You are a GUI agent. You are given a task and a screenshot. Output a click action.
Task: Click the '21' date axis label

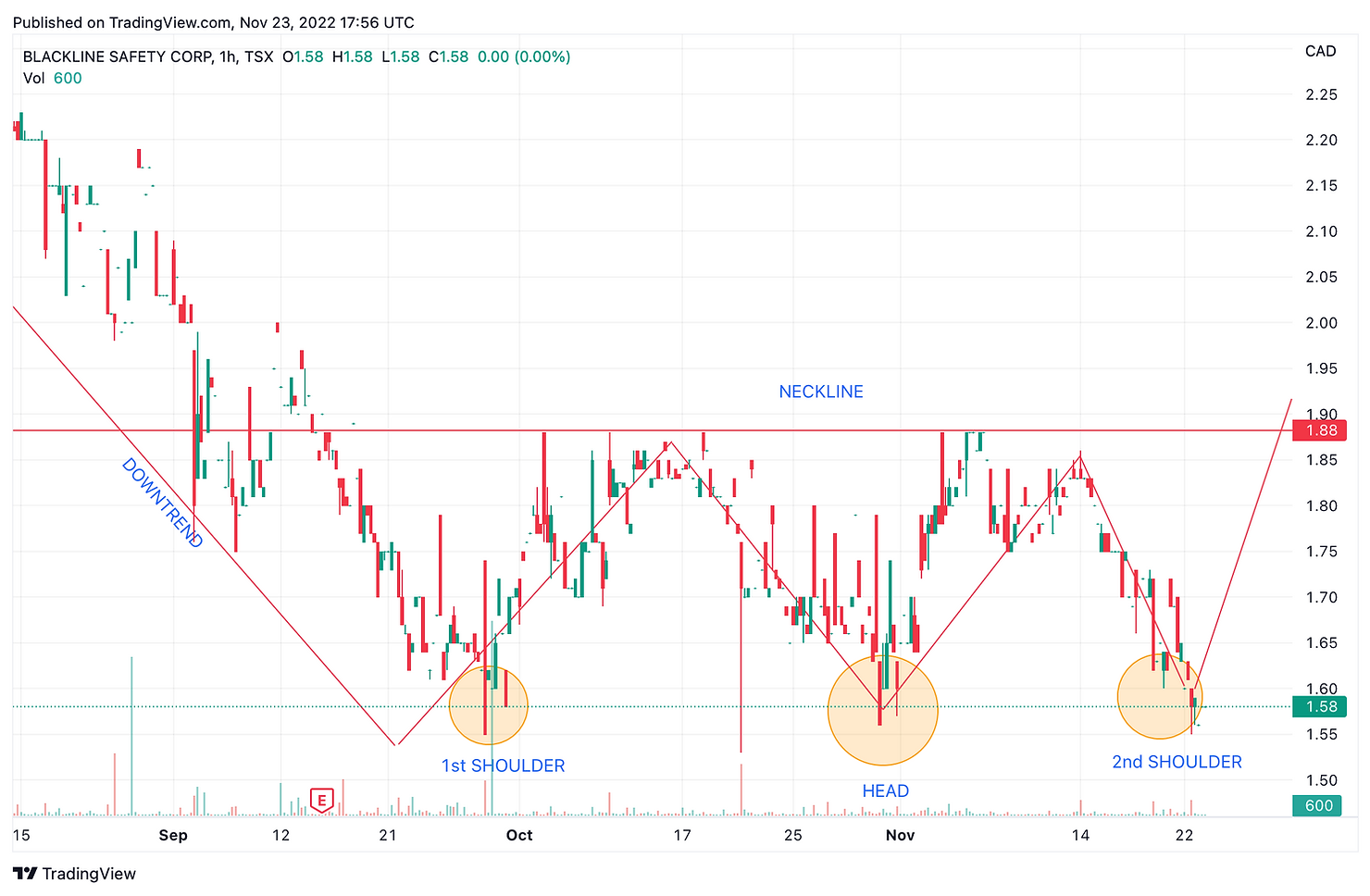pos(388,835)
